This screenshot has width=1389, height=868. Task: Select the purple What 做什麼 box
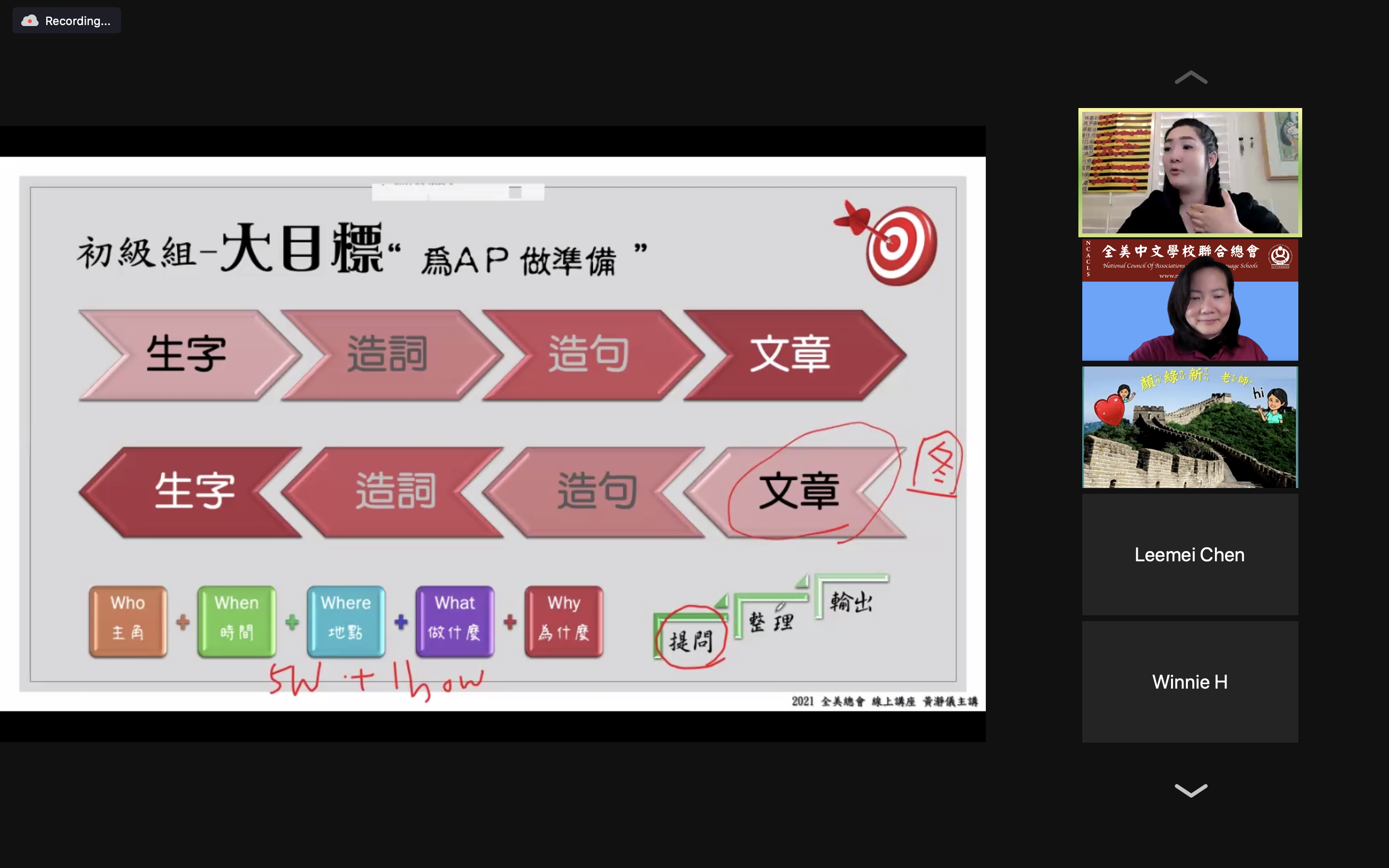coord(455,621)
